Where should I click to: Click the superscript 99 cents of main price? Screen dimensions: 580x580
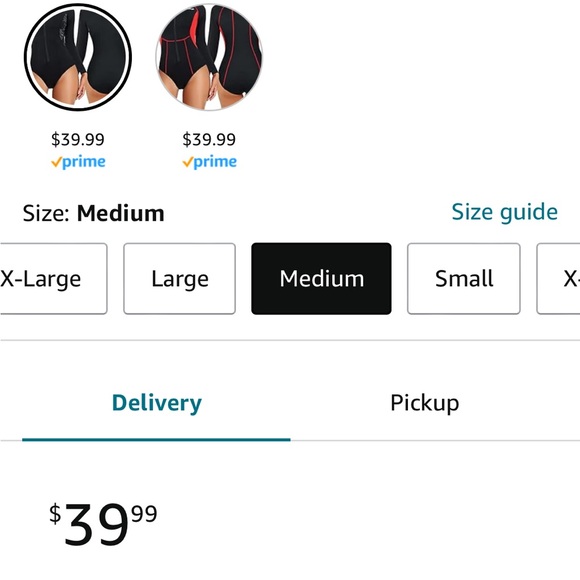(144, 514)
